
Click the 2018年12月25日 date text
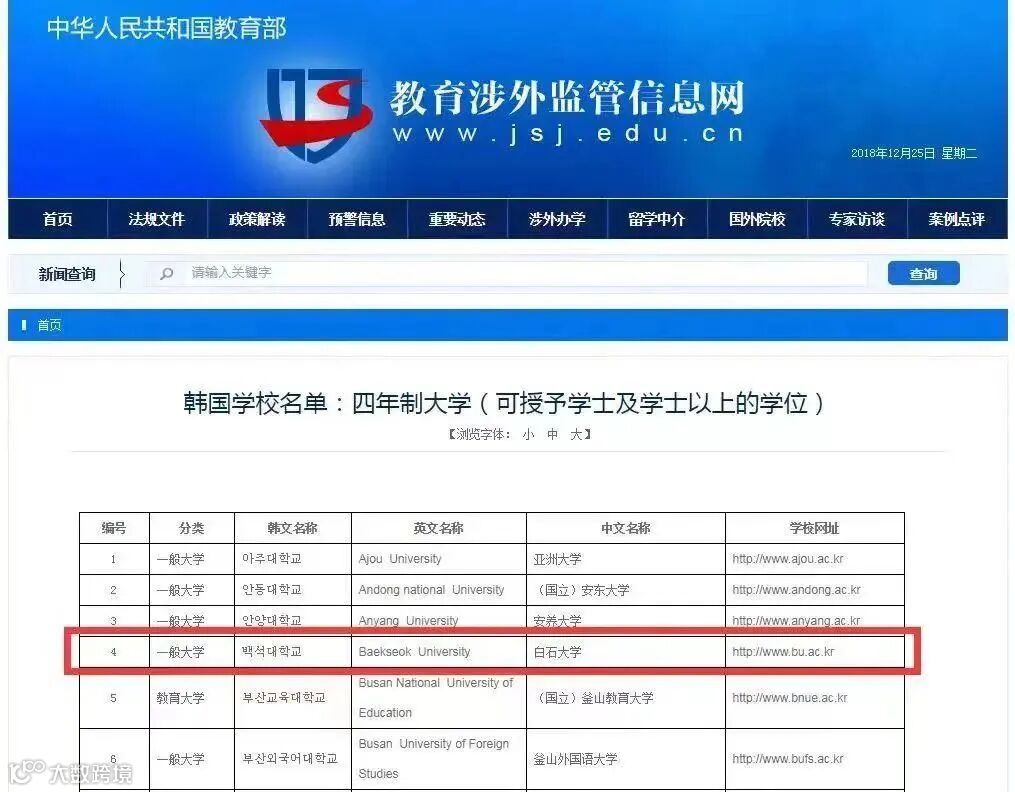tap(893, 153)
